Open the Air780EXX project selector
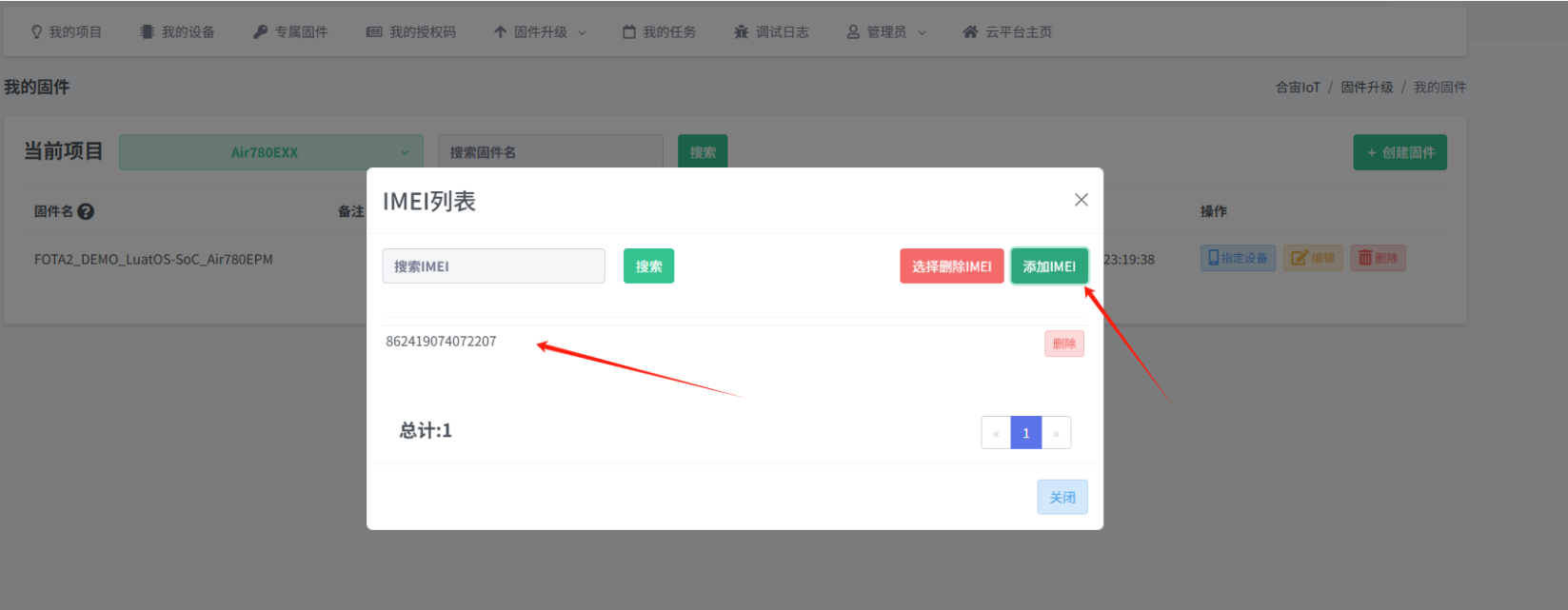The width and height of the screenshot is (1568, 610). pyautogui.click(x=270, y=152)
